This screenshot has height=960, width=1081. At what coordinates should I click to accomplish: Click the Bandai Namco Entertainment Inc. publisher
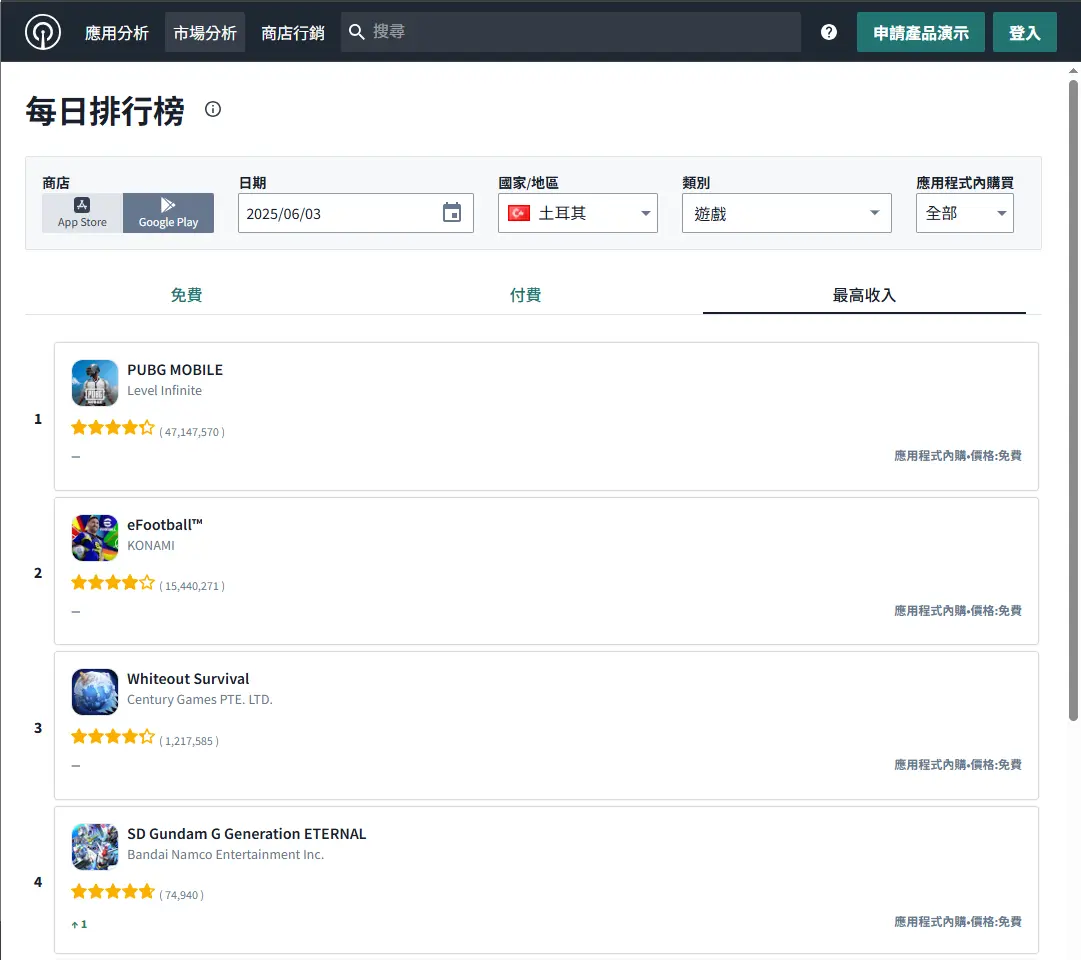tap(225, 854)
